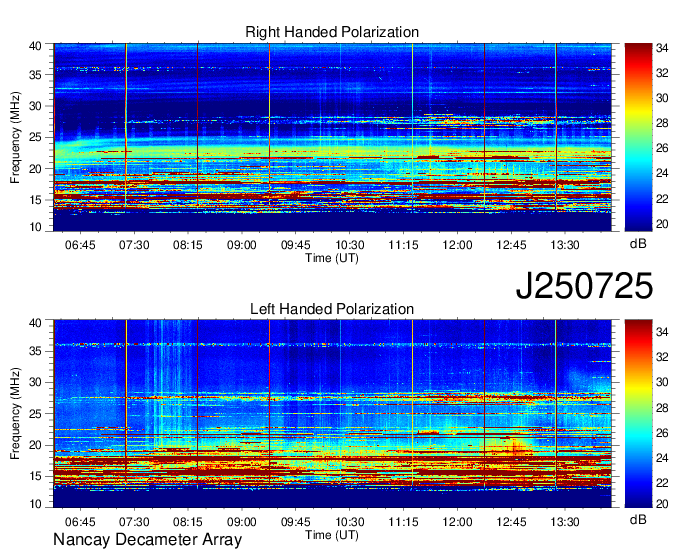Viewport: 680px width, 552px height.
Task: Click the dB unit under the Left Handed color bar
Action: pyautogui.click(x=638, y=520)
